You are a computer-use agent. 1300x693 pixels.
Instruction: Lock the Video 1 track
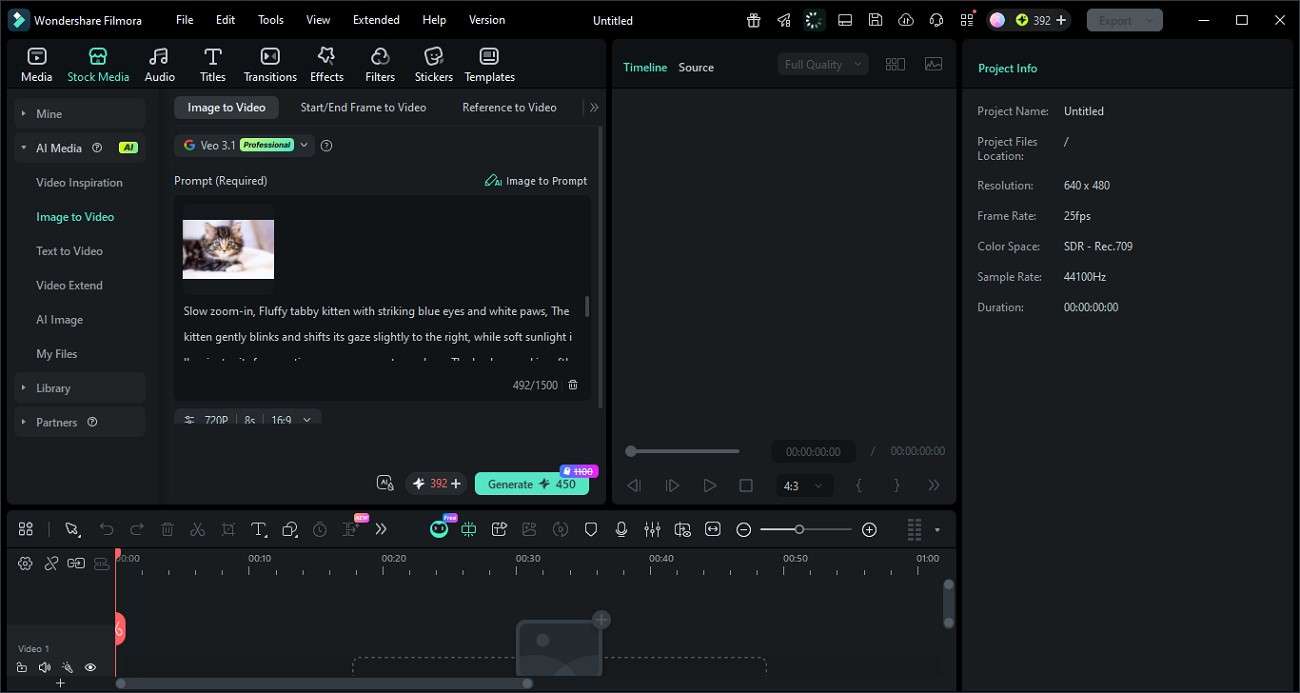pyautogui.click(x=21, y=667)
